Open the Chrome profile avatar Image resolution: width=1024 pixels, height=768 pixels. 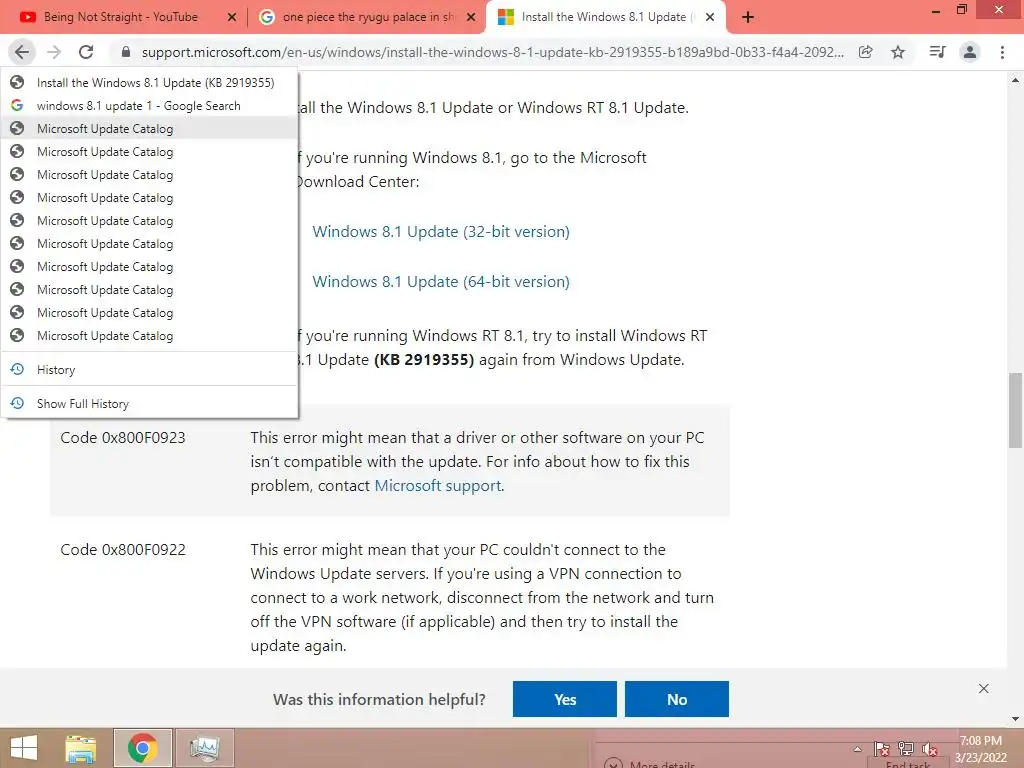(970, 52)
